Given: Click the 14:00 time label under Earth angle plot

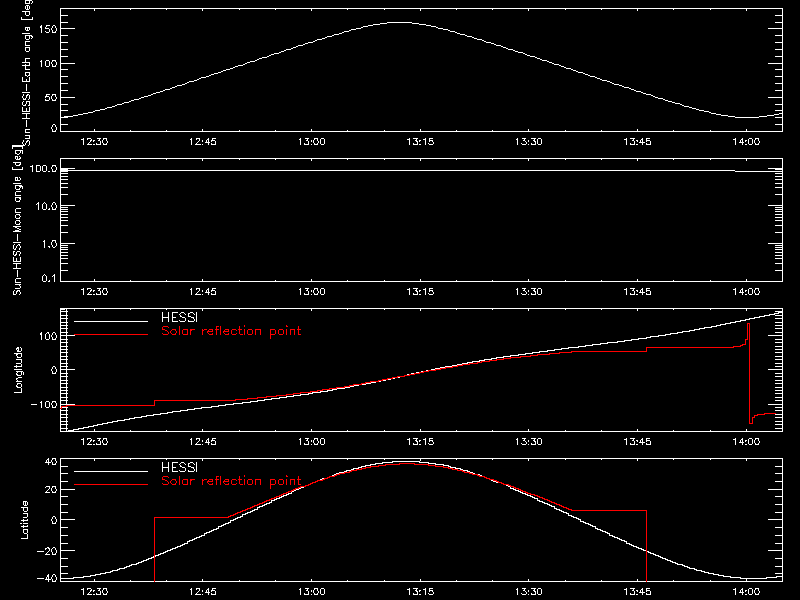Looking at the screenshot, I should click(x=746, y=141).
